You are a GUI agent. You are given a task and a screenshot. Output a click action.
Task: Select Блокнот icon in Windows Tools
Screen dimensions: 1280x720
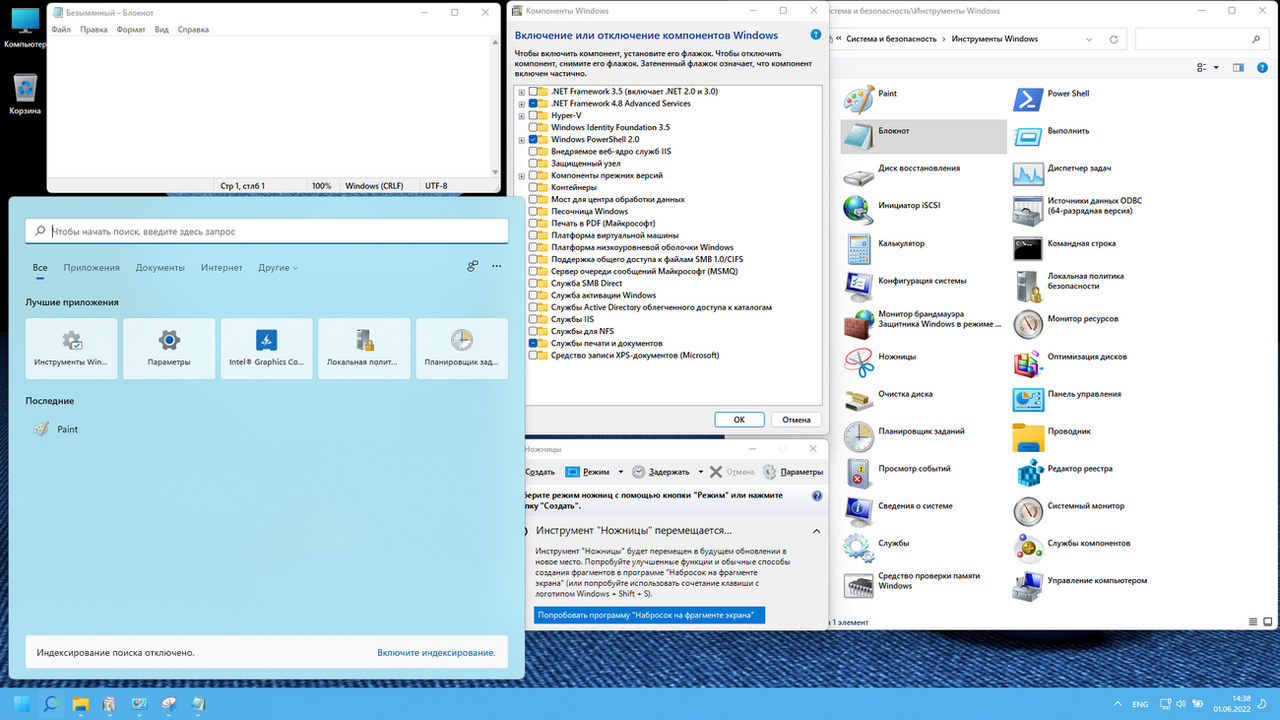coord(858,136)
